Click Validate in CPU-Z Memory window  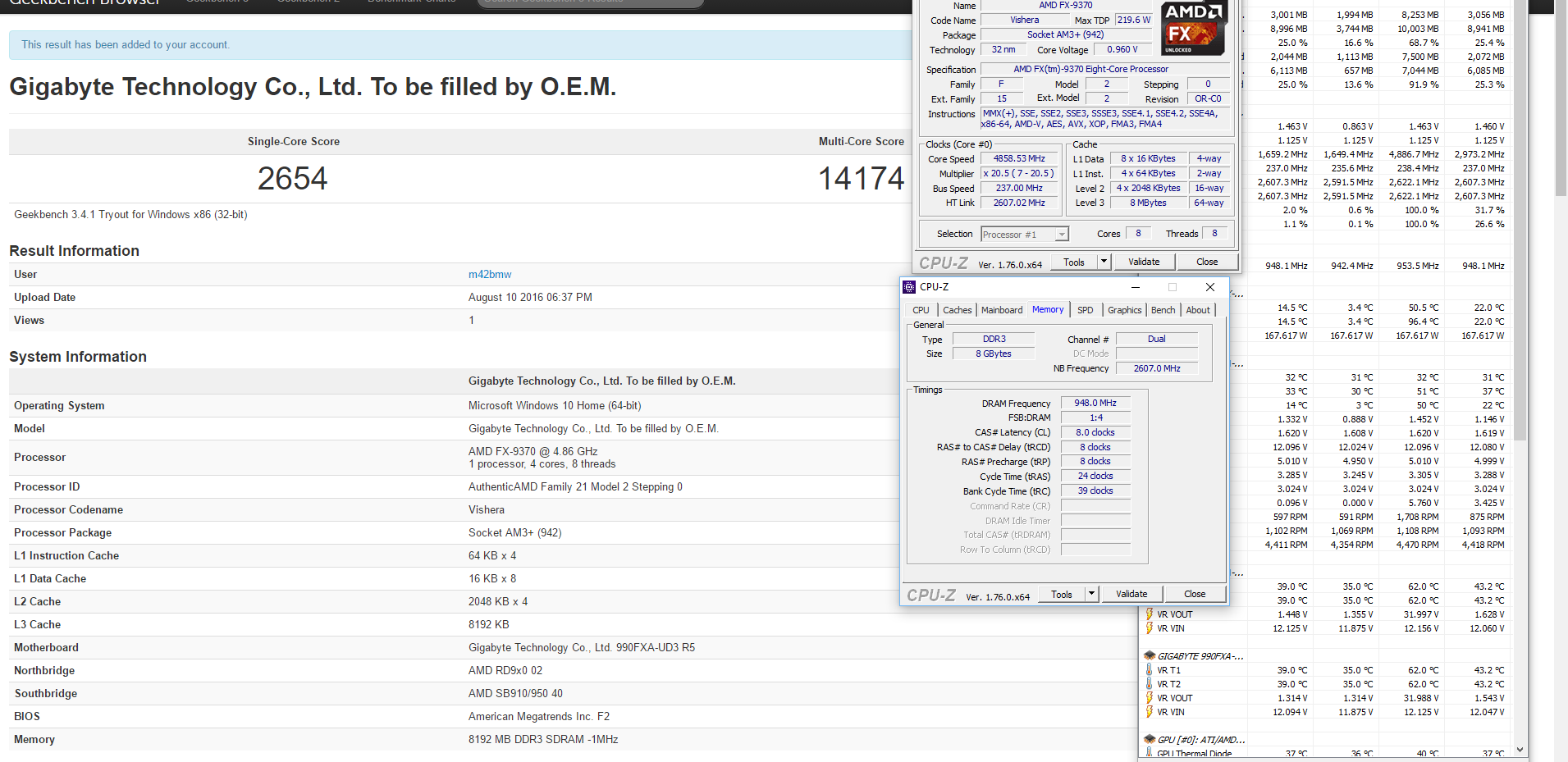coord(1131,594)
